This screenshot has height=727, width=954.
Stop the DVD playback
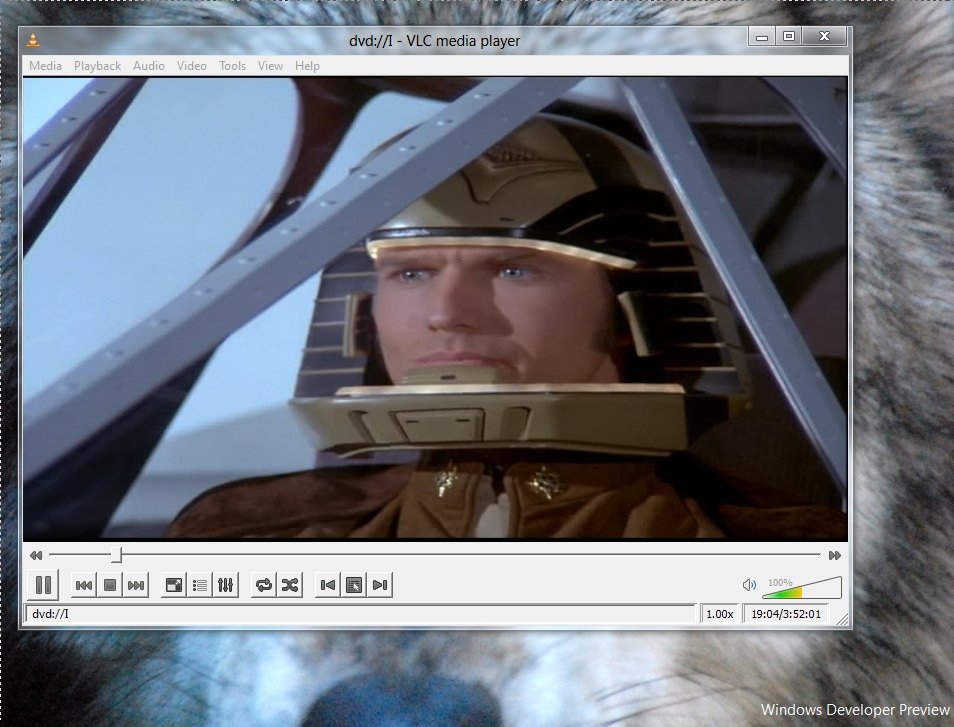click(110, 585)
